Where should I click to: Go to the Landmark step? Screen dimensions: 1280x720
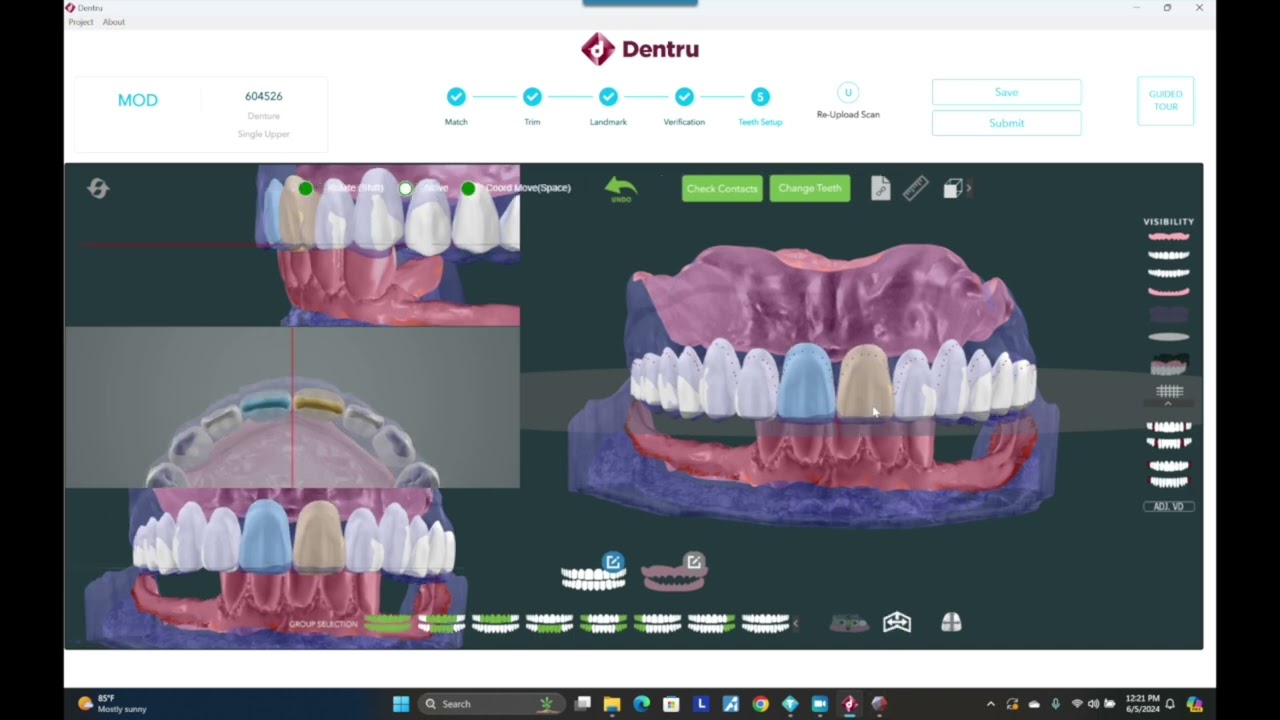click(608, 97)
